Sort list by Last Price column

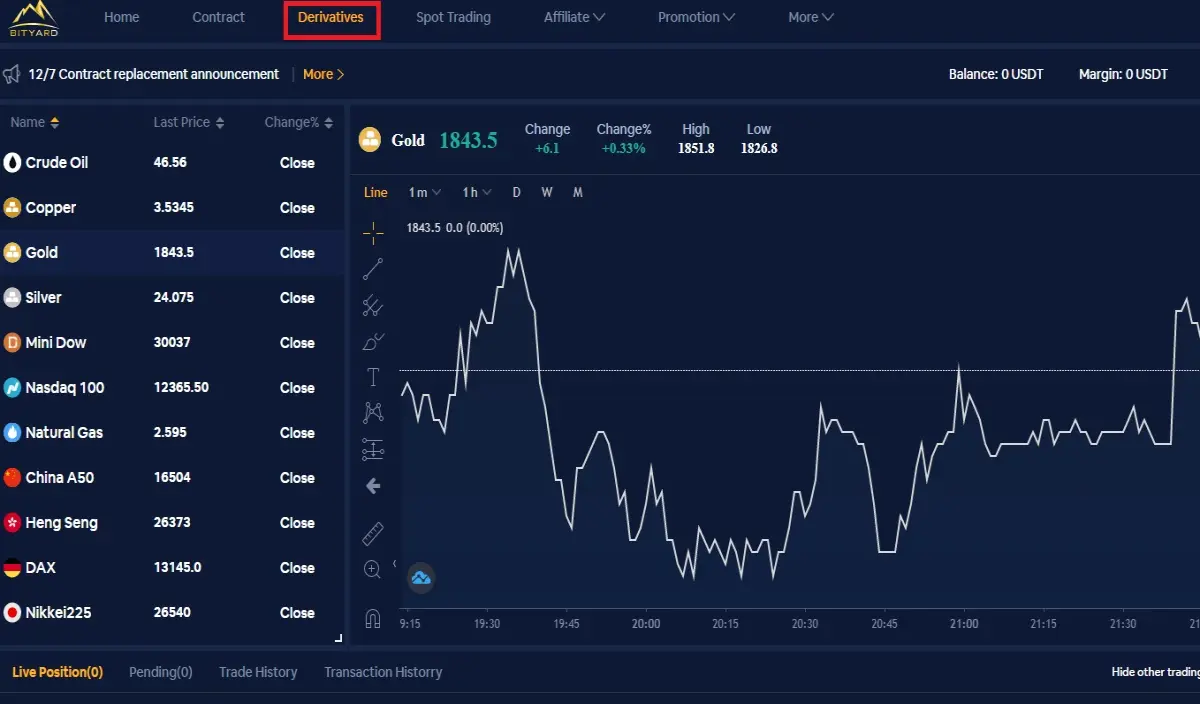189,122
